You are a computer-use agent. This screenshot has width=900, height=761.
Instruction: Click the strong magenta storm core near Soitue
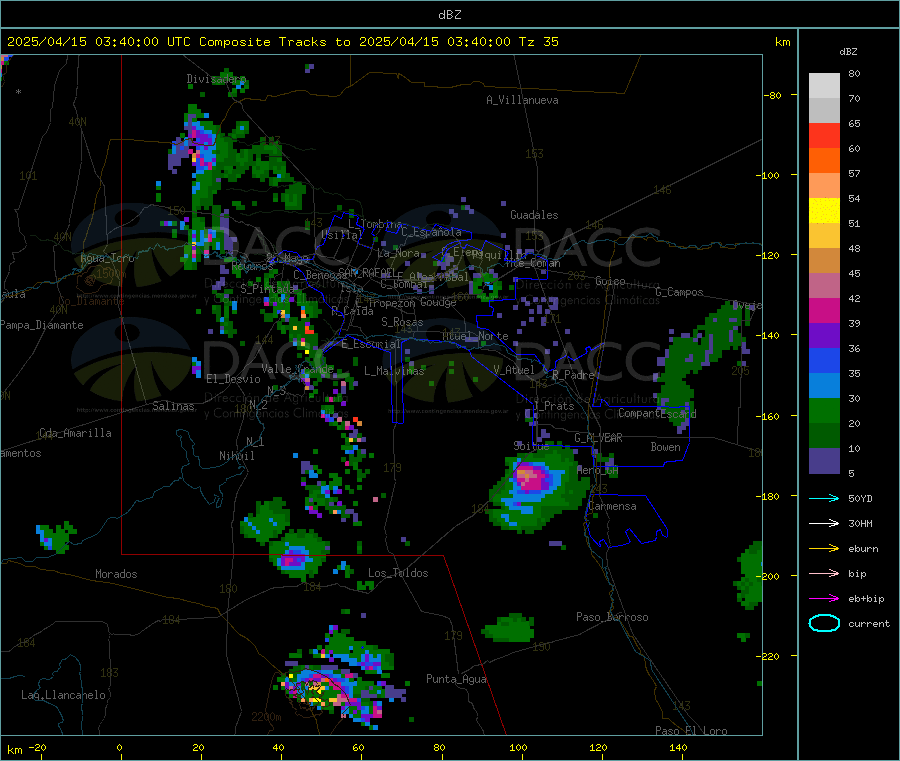(x=530, y=477)
